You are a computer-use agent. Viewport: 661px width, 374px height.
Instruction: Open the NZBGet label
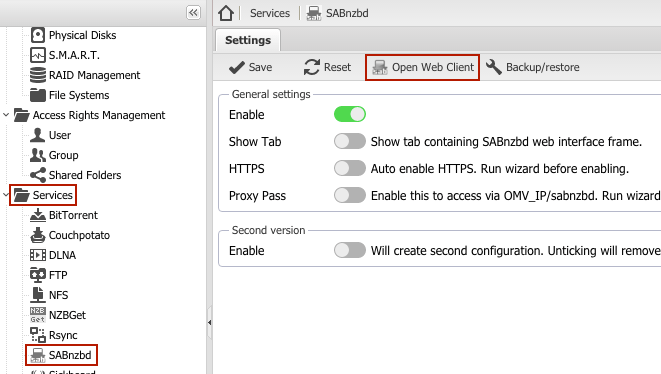(x=67, y=315)
